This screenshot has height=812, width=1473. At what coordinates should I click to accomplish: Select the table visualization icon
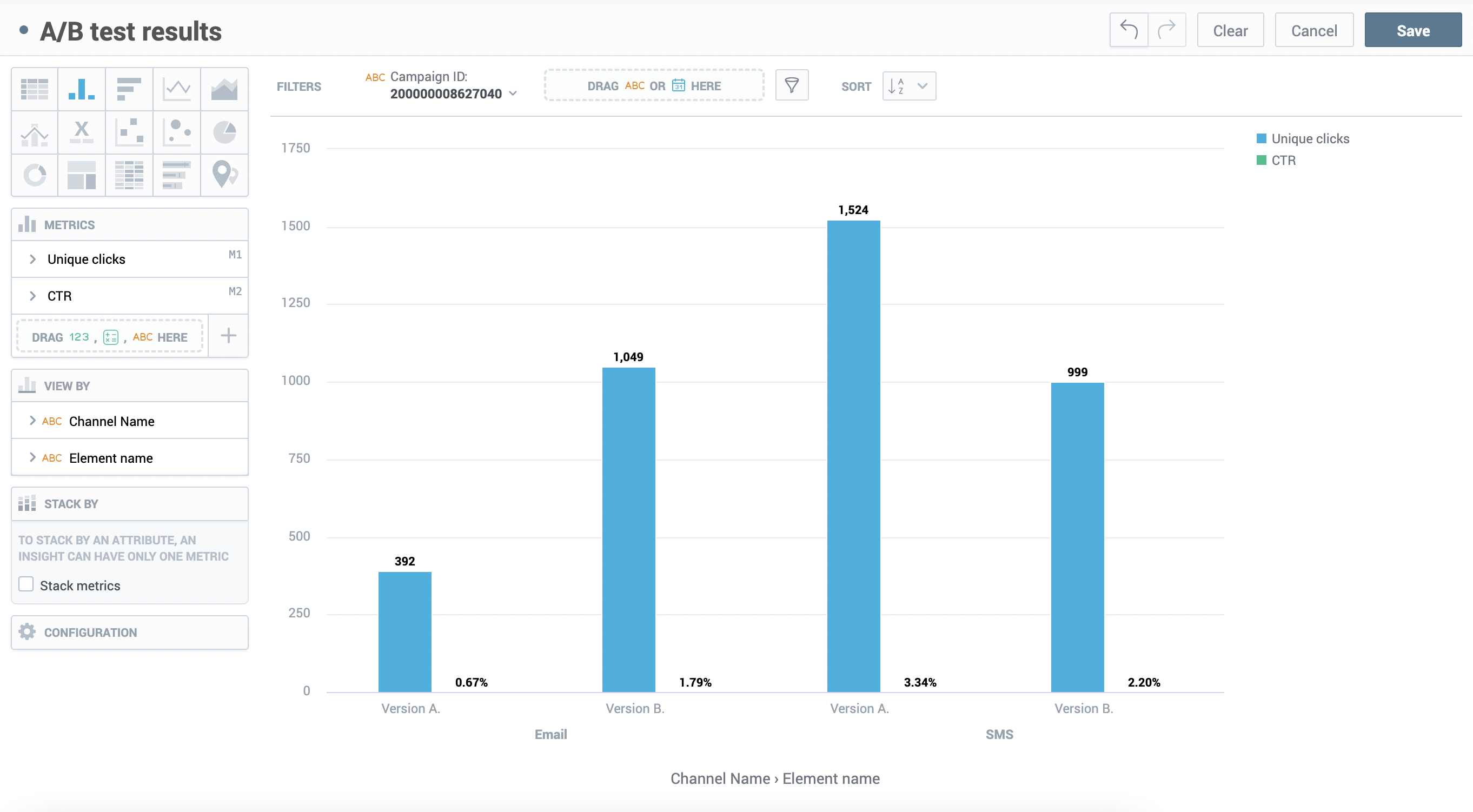click(x=34, y=89)
